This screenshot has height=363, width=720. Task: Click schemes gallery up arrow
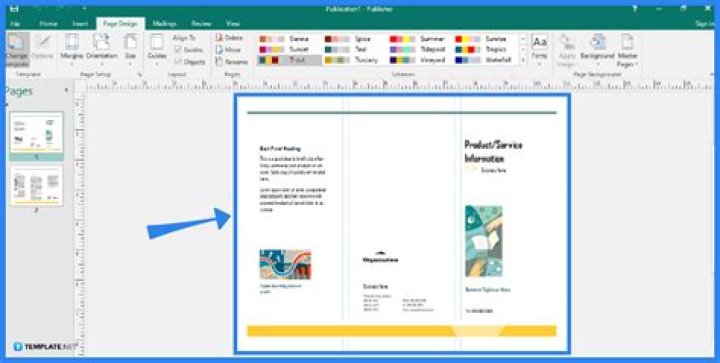523,39
